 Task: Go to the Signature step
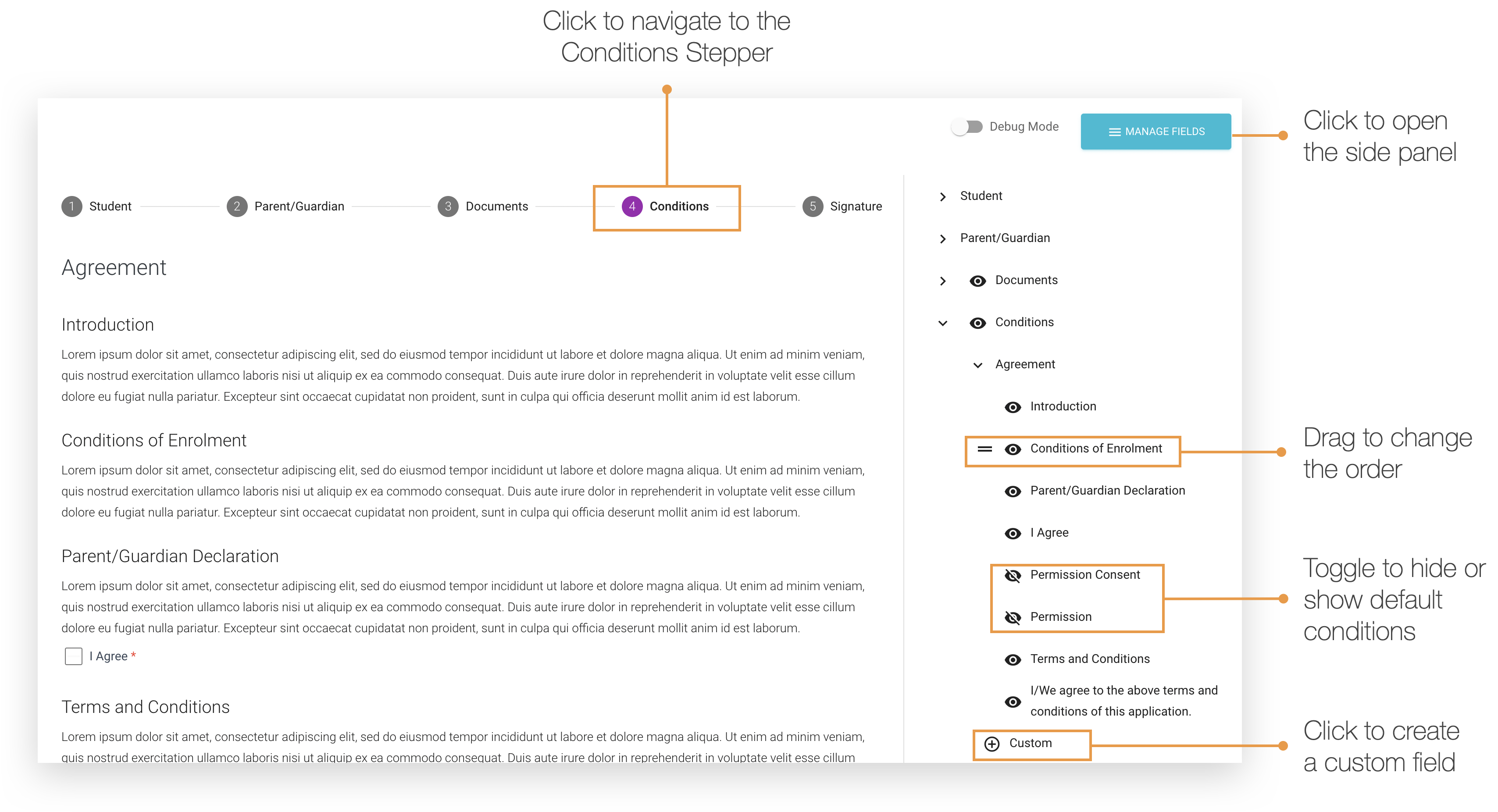click(x=842, y=207)
